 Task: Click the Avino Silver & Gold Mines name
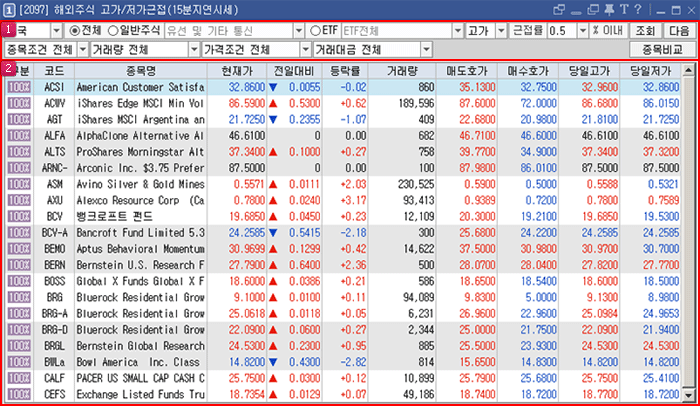(x=140, y=184)
